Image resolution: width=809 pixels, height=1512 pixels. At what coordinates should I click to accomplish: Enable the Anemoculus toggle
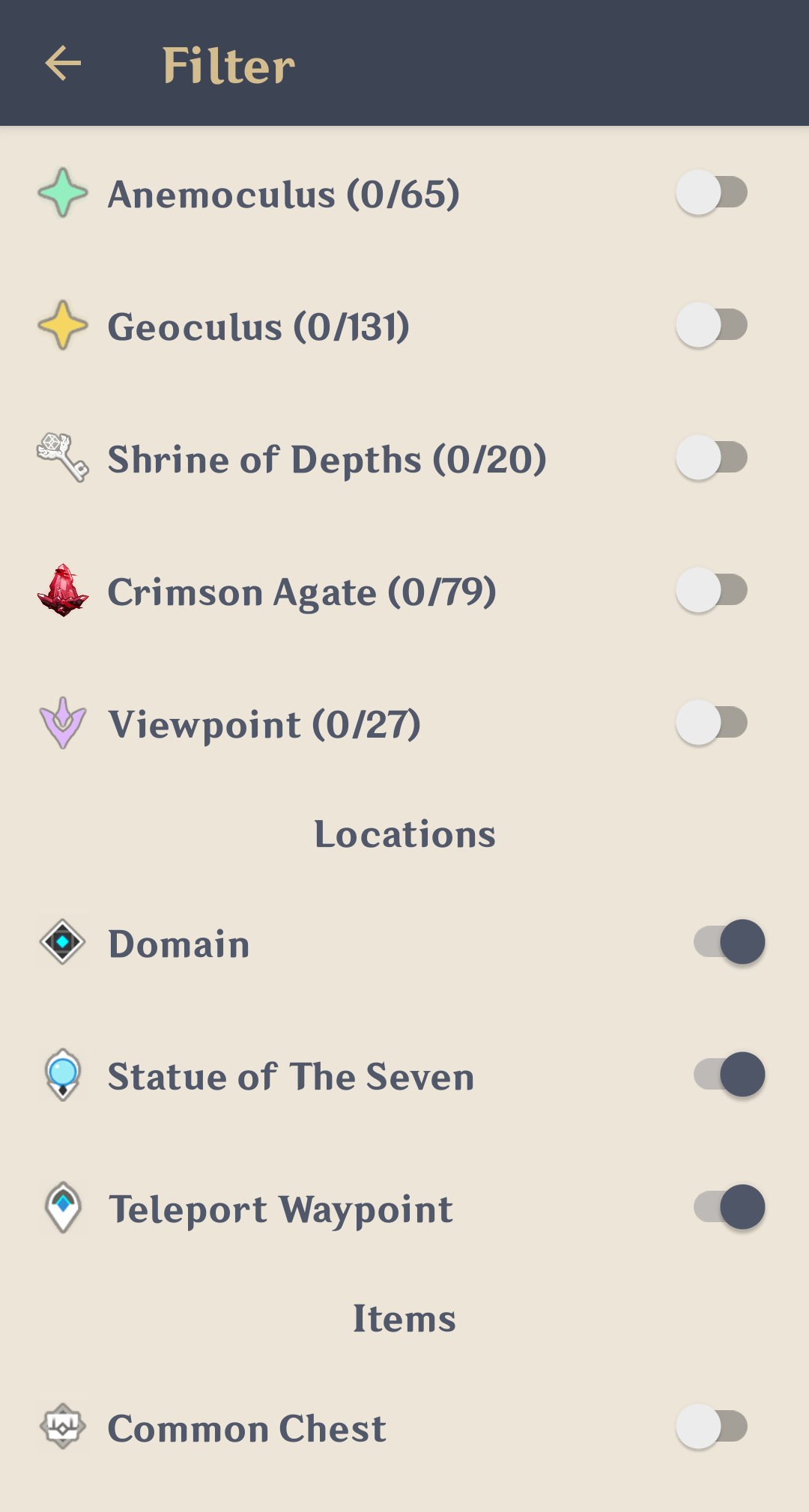click(712, 192)
